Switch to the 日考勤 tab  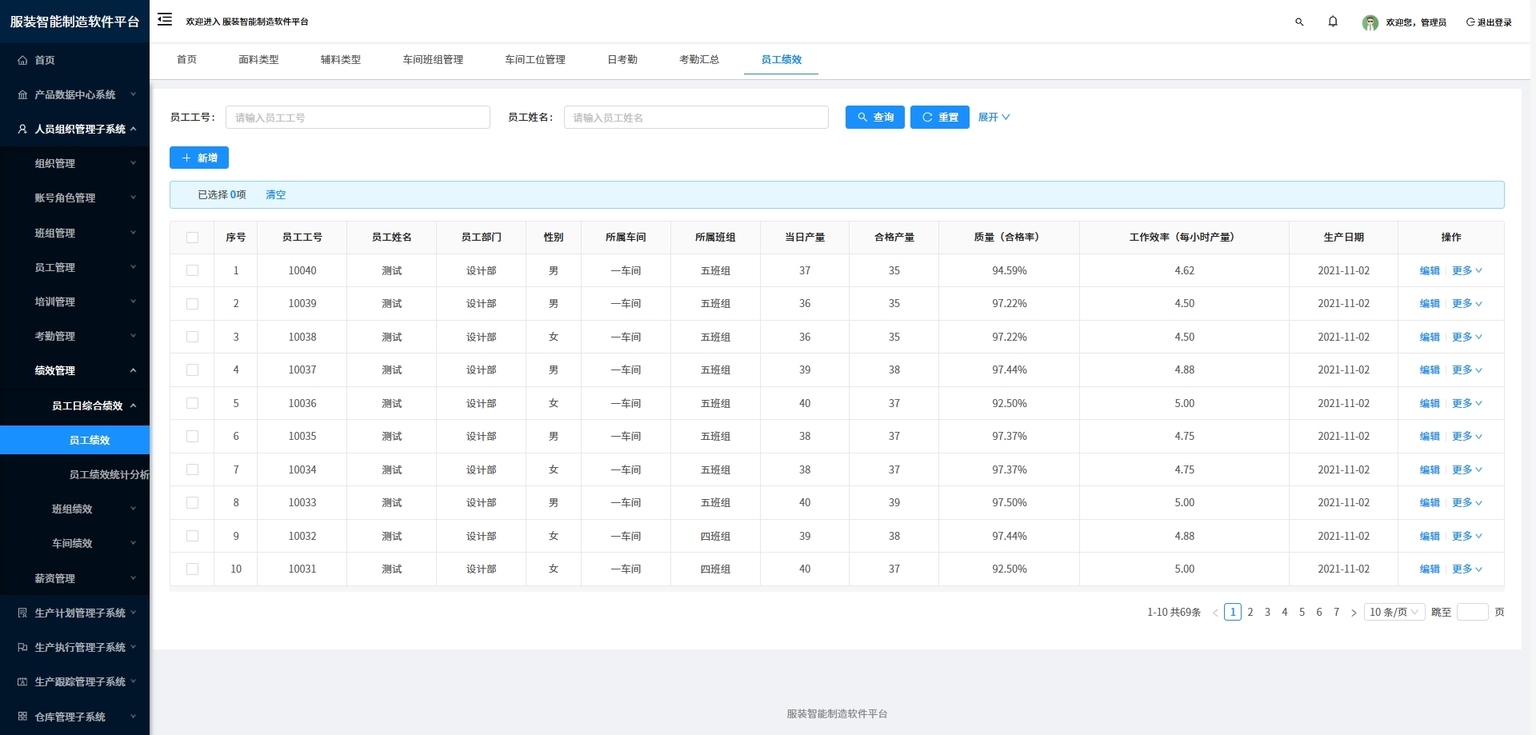click(622, 59)
